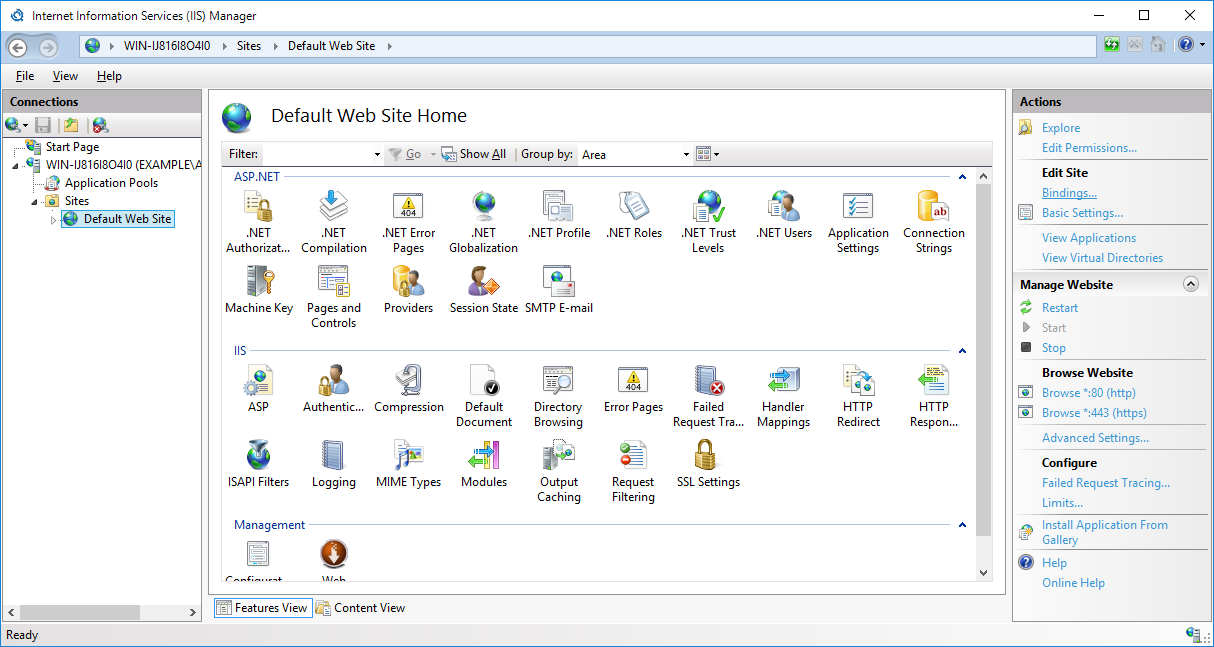Viewport: 1214px width, 647px height.
Task: Open Connection Strings feature
Action: 934,222
